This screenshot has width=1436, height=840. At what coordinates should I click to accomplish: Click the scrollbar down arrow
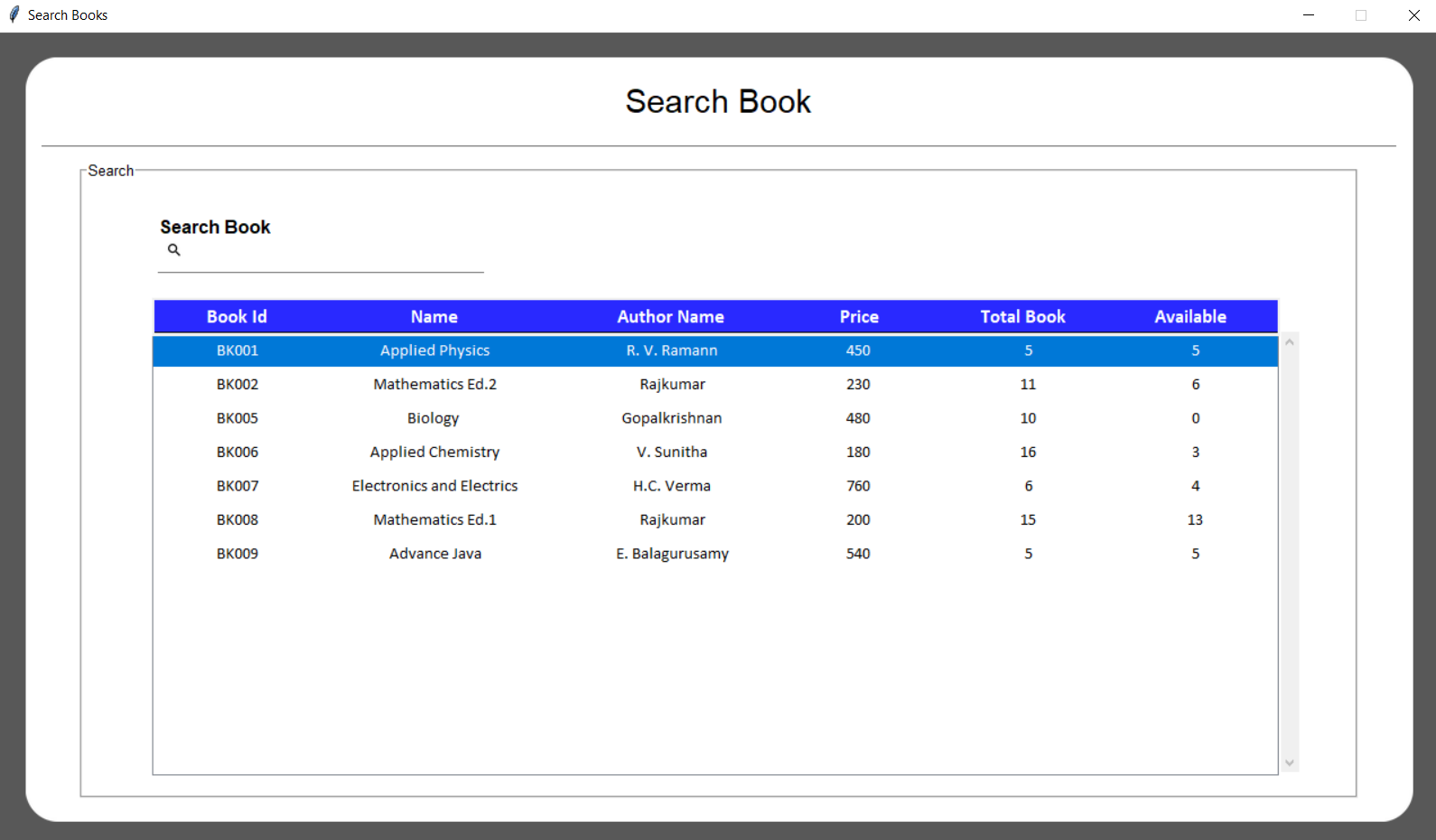(x=1290, y=763)
